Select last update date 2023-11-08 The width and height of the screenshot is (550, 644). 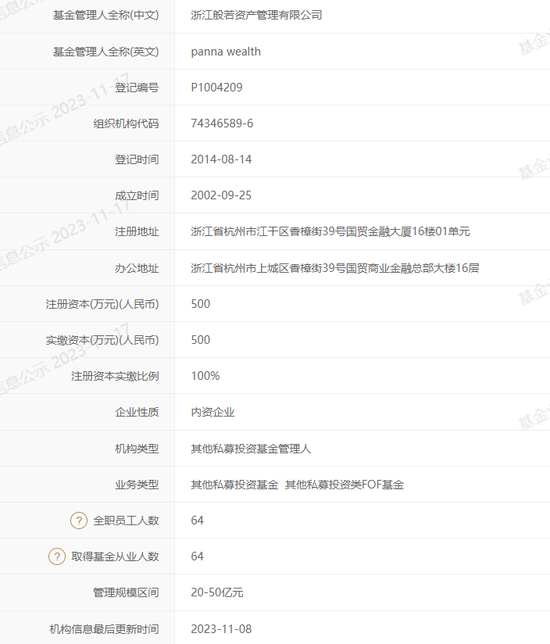coord(221,629)
